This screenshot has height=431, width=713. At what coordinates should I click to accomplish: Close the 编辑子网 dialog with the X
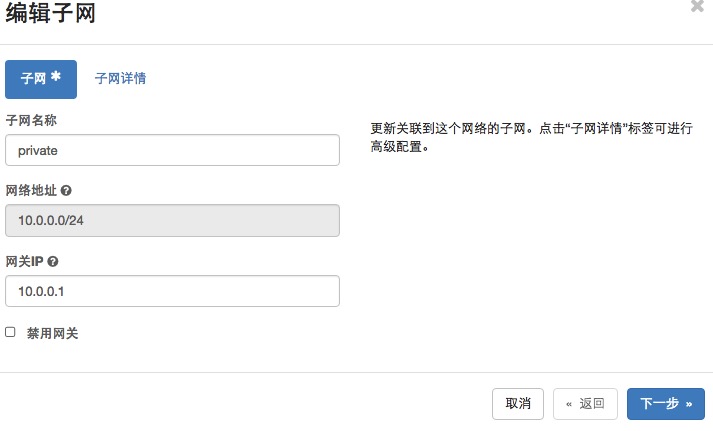697,7
